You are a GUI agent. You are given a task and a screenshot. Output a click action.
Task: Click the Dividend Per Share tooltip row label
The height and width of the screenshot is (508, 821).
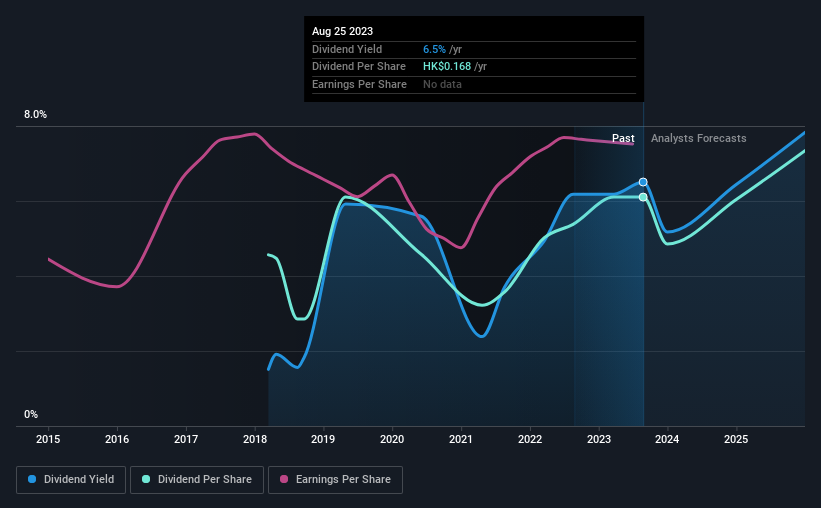click(x=359, y=67)
